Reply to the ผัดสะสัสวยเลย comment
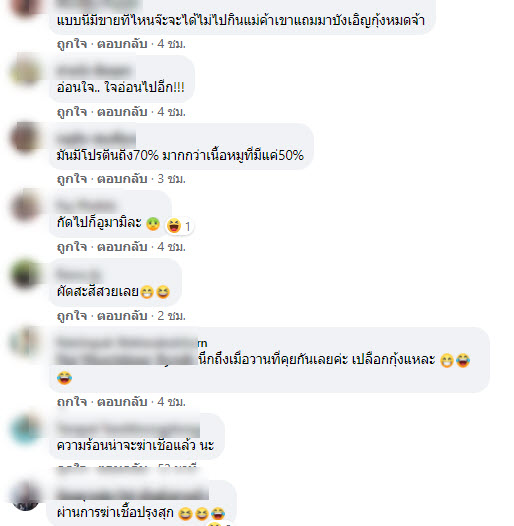Screen dimensions: 514x526 [x=122, y=316]
